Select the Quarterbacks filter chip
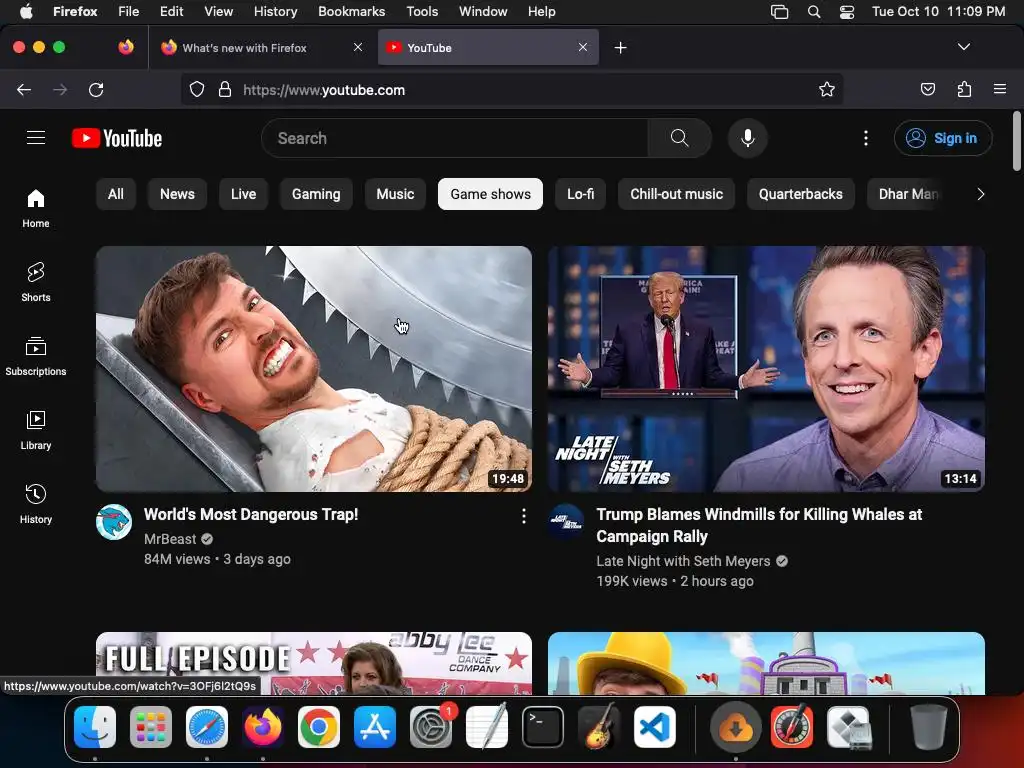 [801, 194]
